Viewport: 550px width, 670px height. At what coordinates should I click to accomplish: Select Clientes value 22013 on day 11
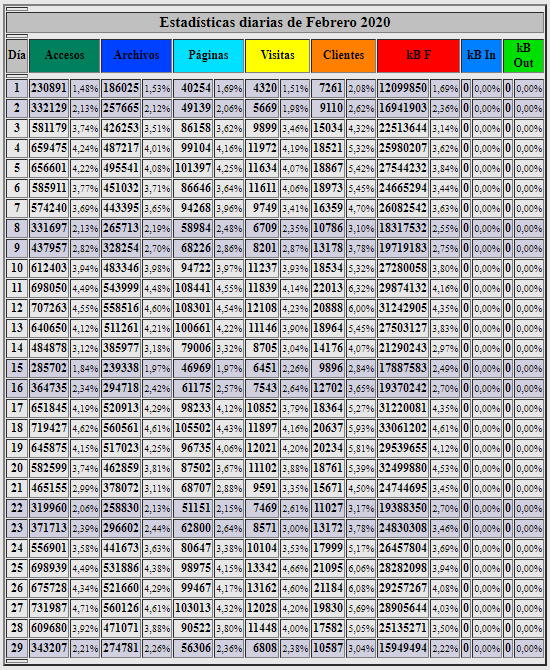point(328,288)
